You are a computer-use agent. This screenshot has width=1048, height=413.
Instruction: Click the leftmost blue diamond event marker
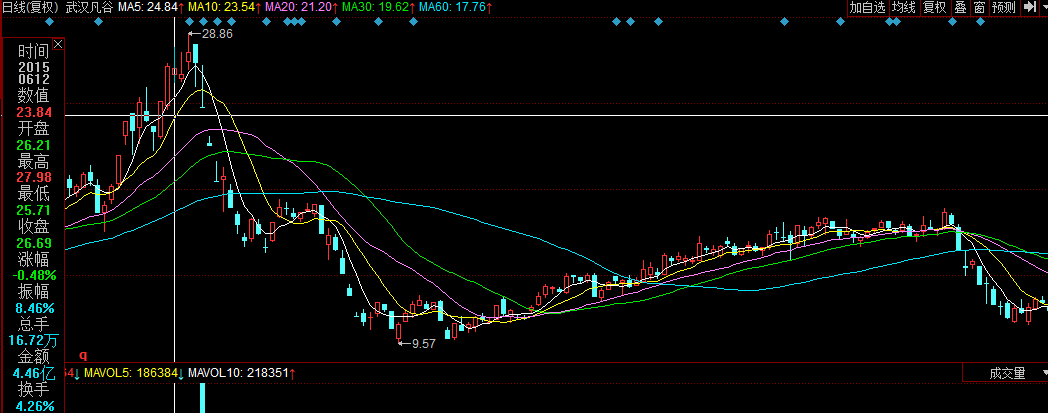pos(48,23)
